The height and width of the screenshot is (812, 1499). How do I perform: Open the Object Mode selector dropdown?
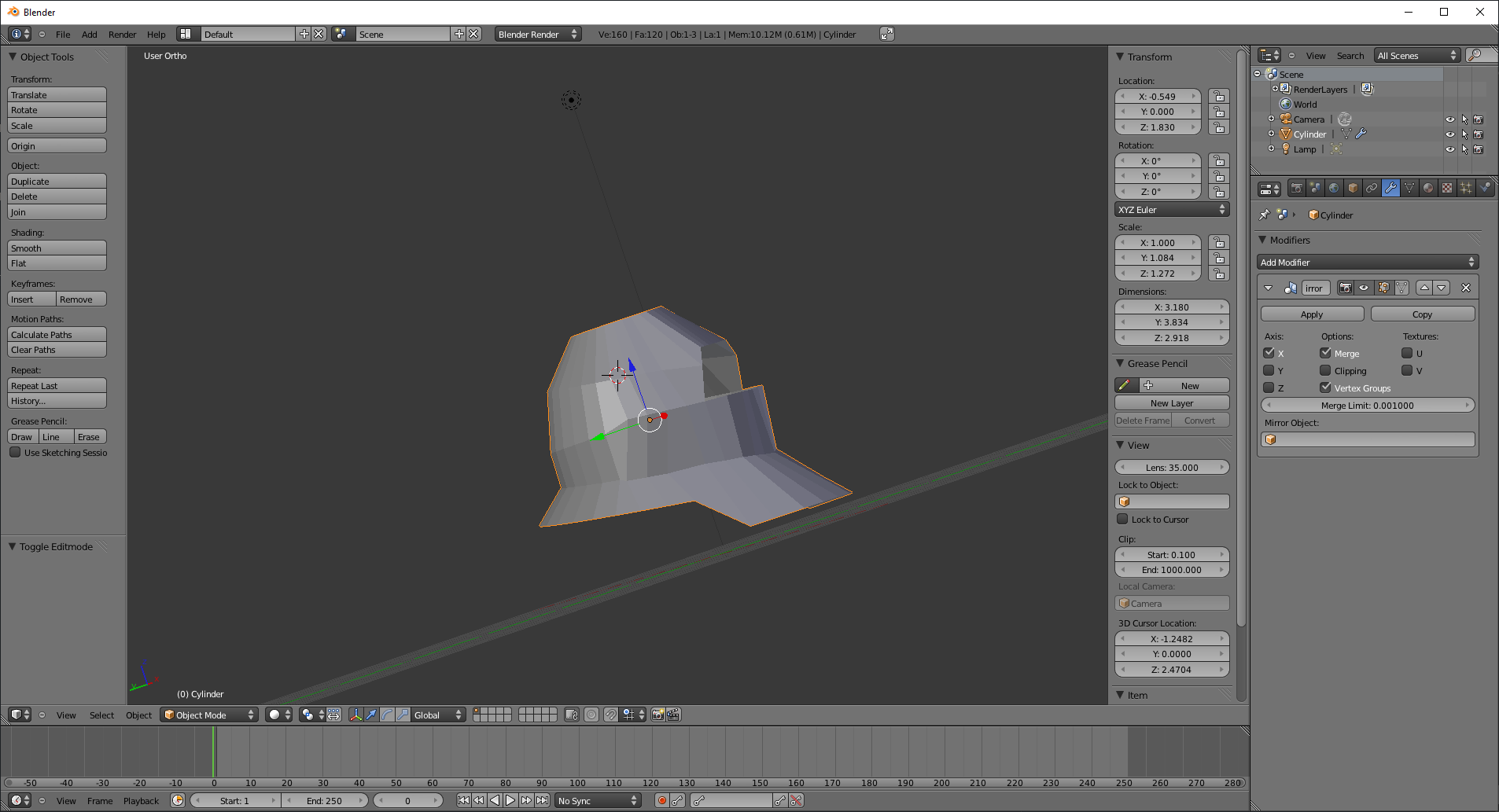click(x=209, y=715)
